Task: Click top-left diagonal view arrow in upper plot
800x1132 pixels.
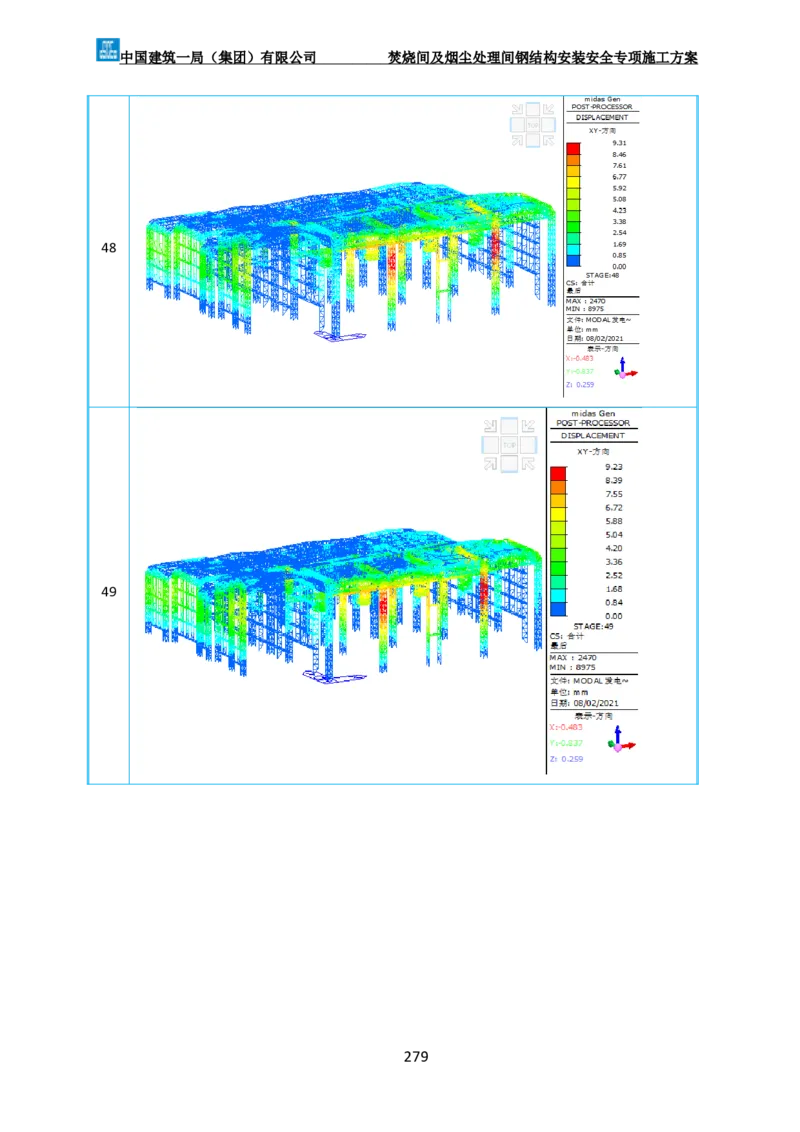Action: [517, 110]
